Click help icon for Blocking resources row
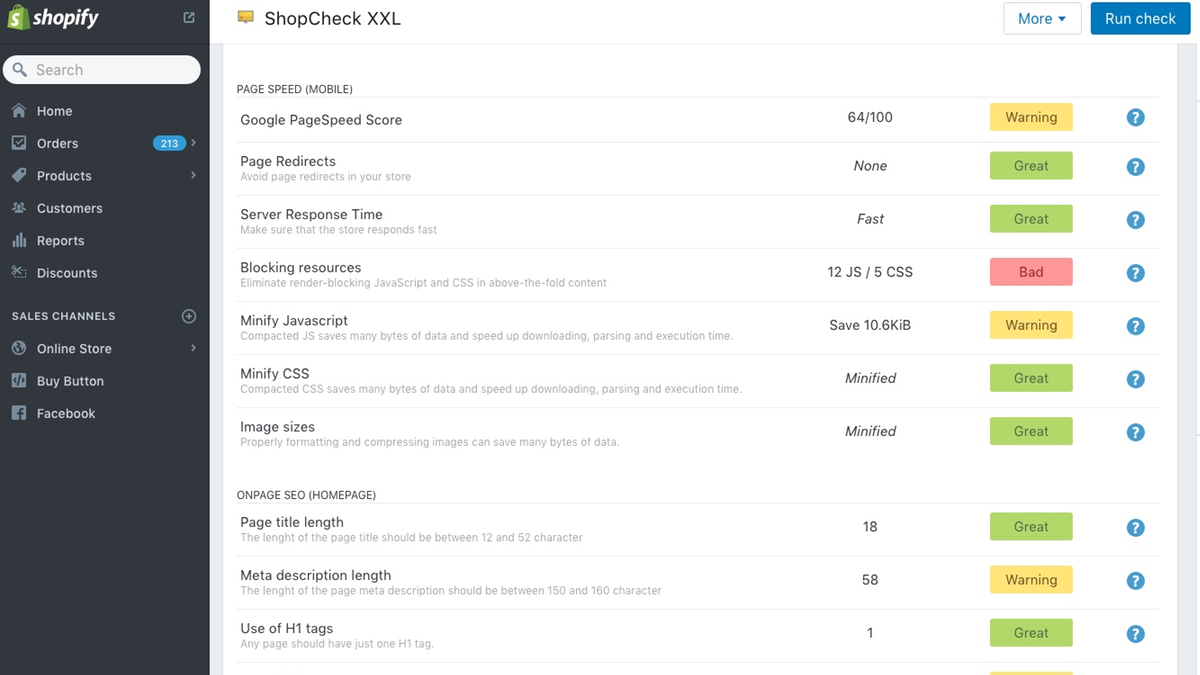The height and width of the screenshot is (675, 1200). 1135,273
